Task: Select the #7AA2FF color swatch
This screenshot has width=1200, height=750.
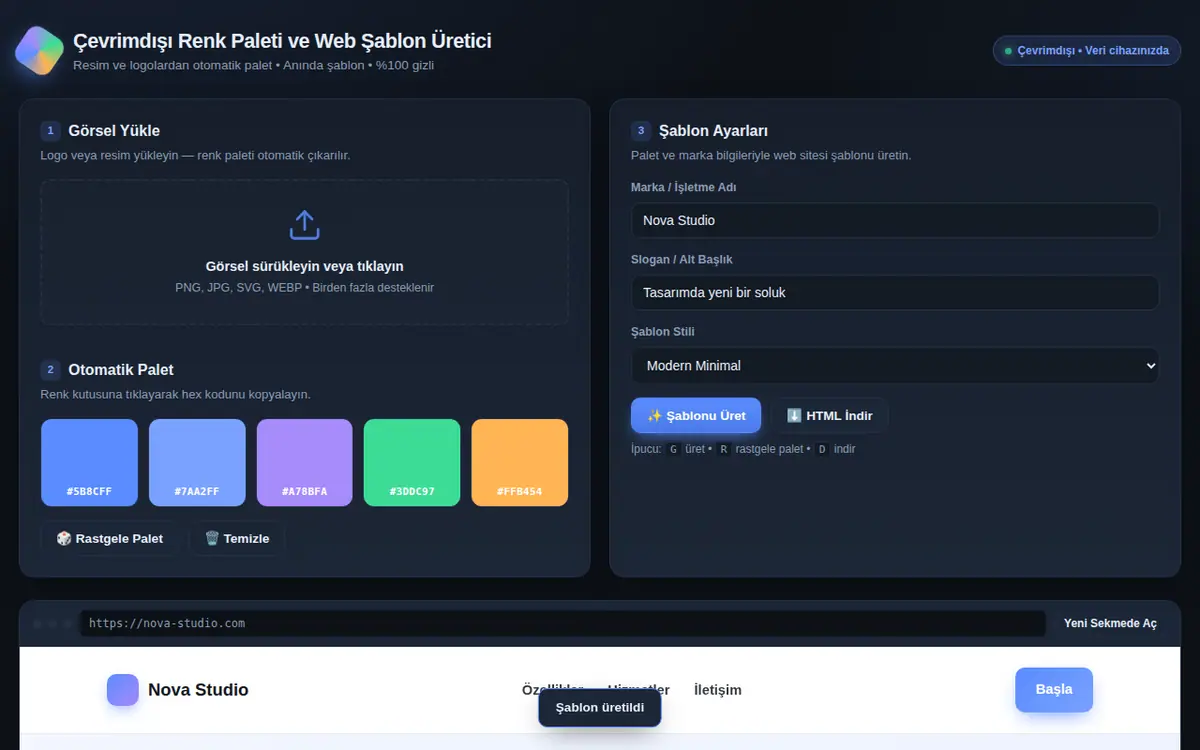Action: coord(197,463)
